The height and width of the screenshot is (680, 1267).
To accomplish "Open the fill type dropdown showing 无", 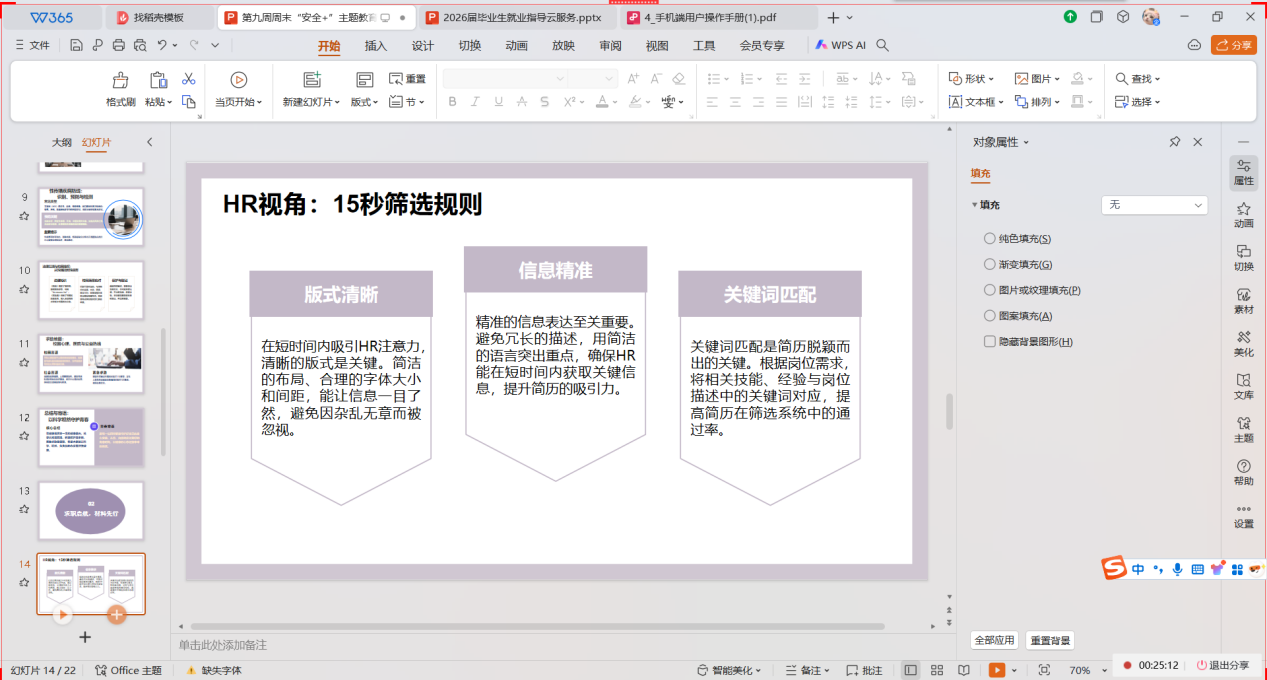I will pos(1154,205).
